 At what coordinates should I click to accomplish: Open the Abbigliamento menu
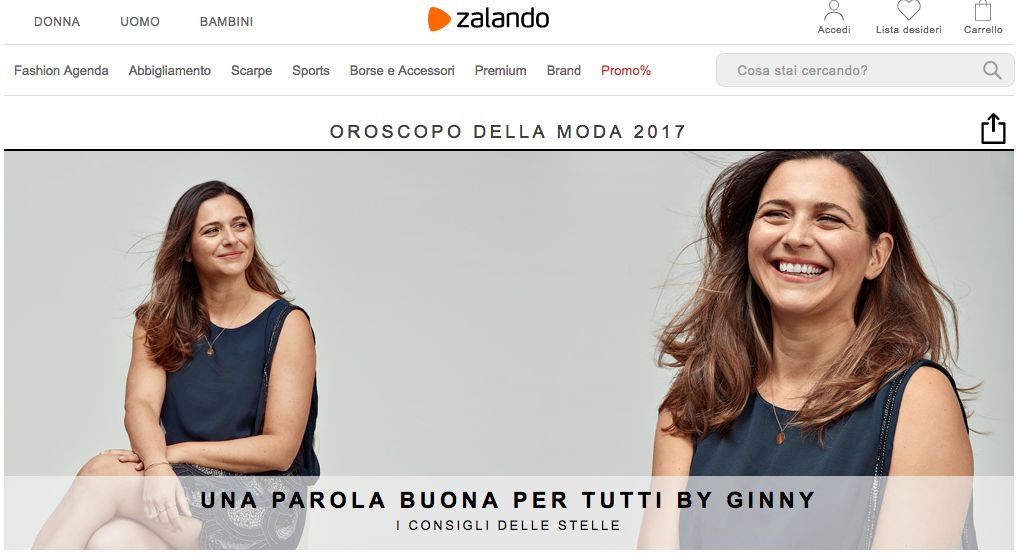point(169,70)
